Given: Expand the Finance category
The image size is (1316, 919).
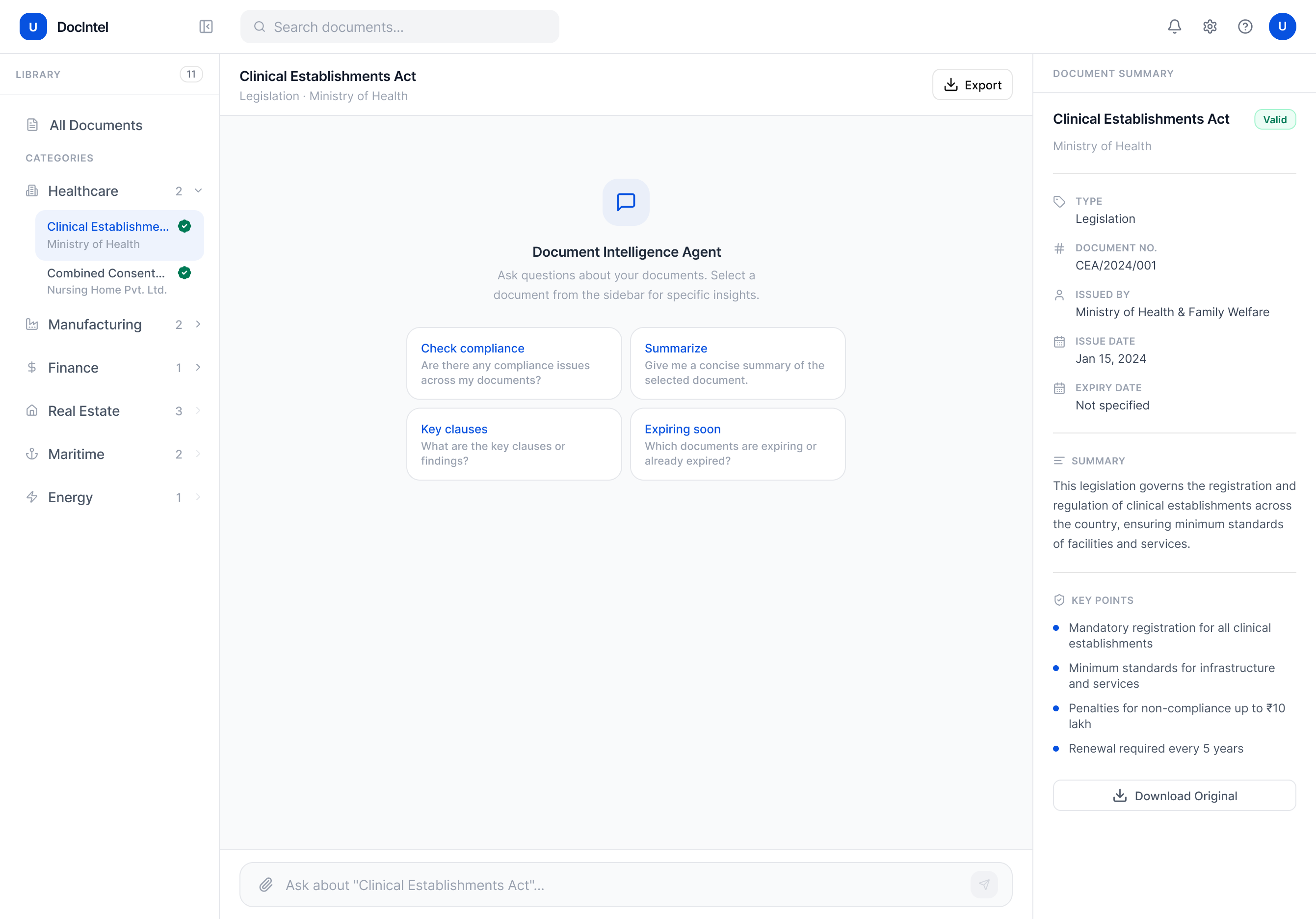Looking at the screenshot, I should coord(198,368).
